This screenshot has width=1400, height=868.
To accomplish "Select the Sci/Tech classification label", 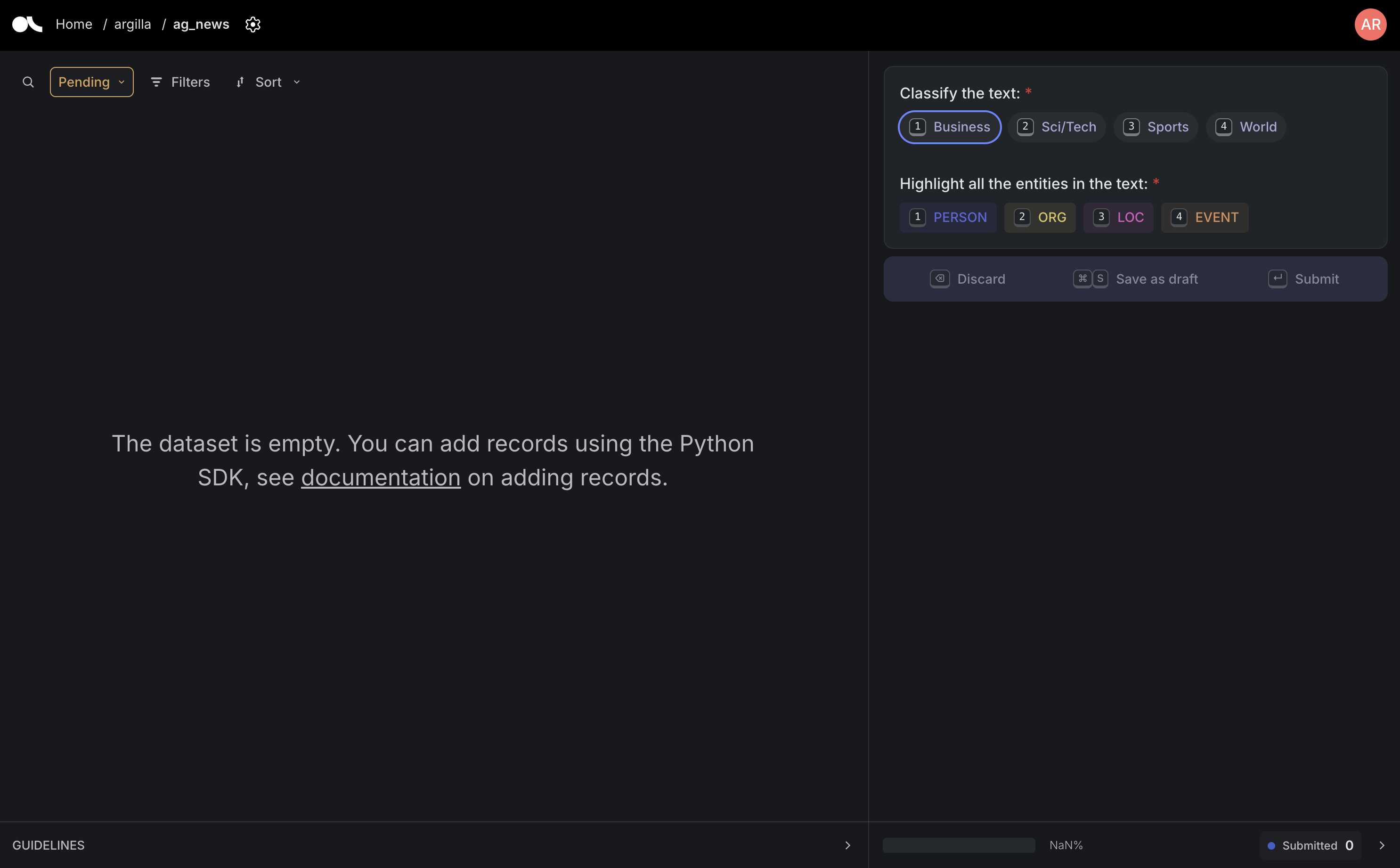I will coord(1056,127).
